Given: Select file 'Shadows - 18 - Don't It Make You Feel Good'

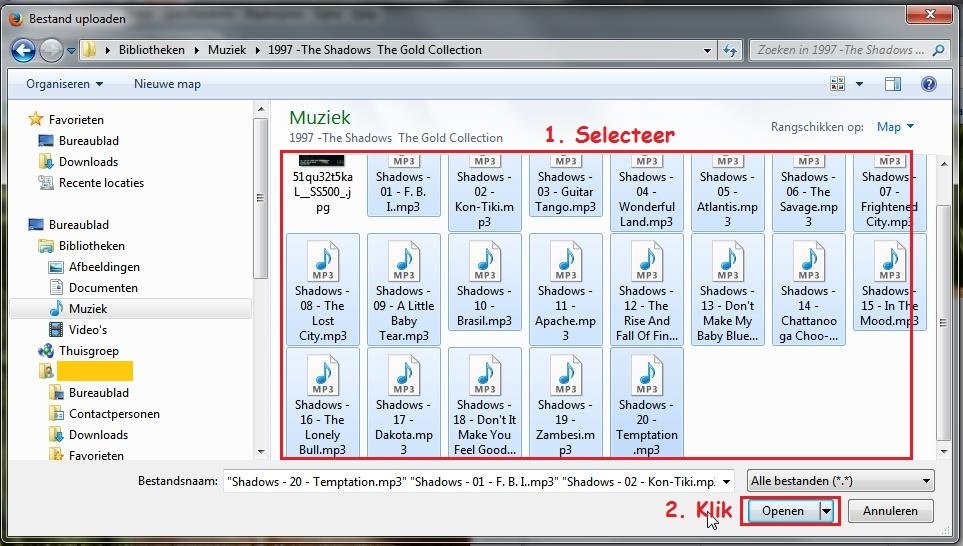Looking at the screenshot, I should pos(485,403).
